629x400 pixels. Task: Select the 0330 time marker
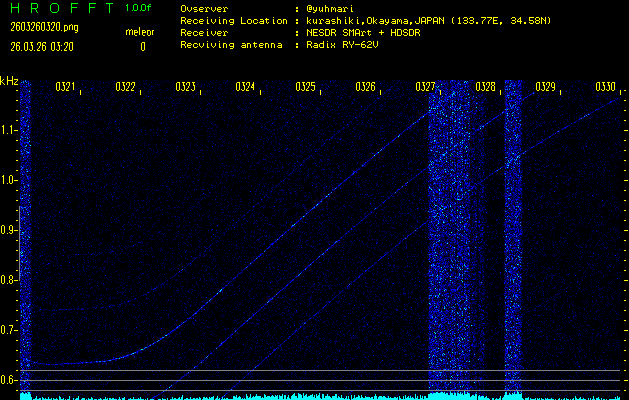[606, 88]
